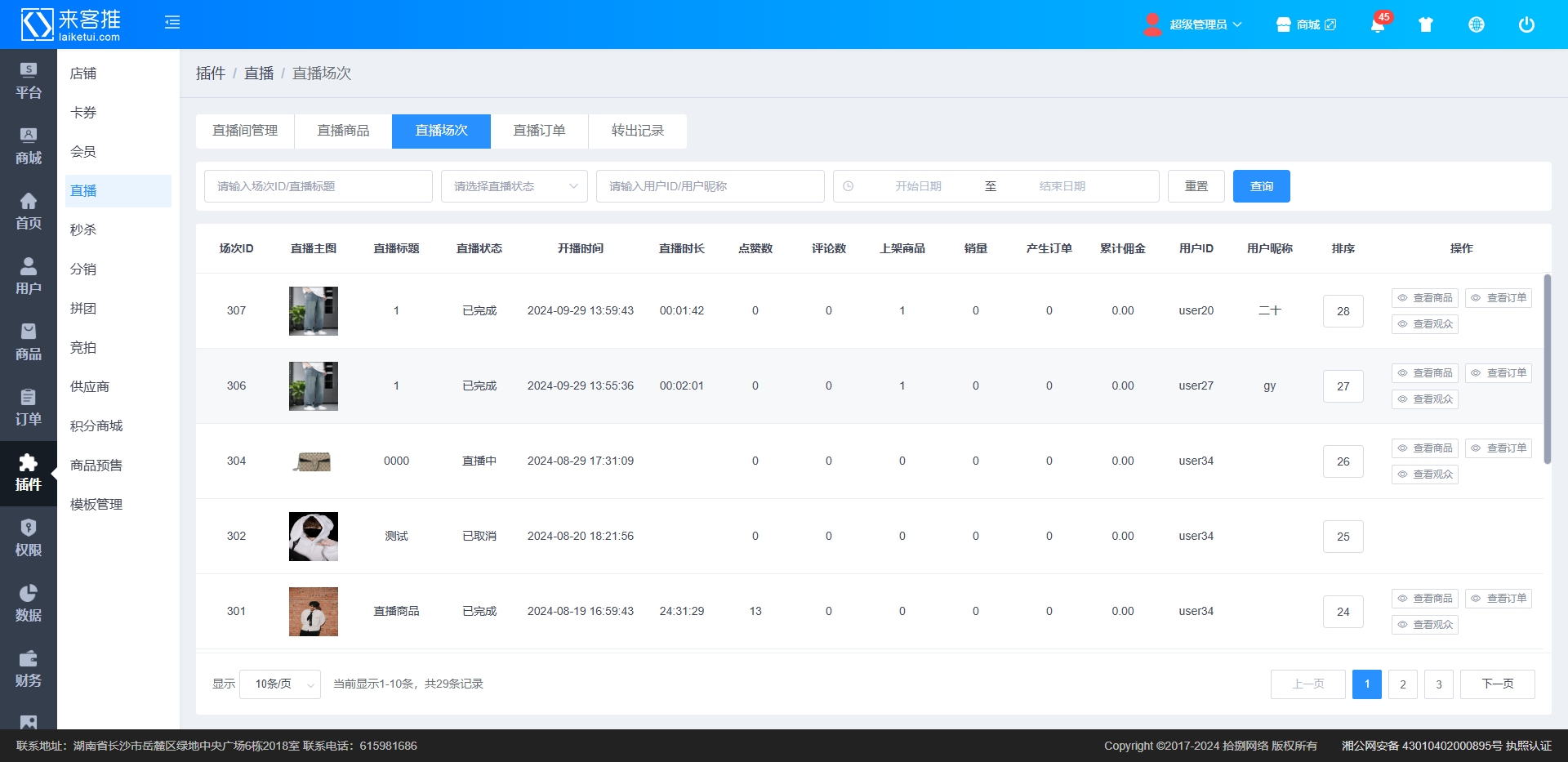Open the 权限 permissions sidebar icon
Screen dimensions: 1568x762
click(x=29, y=538)
